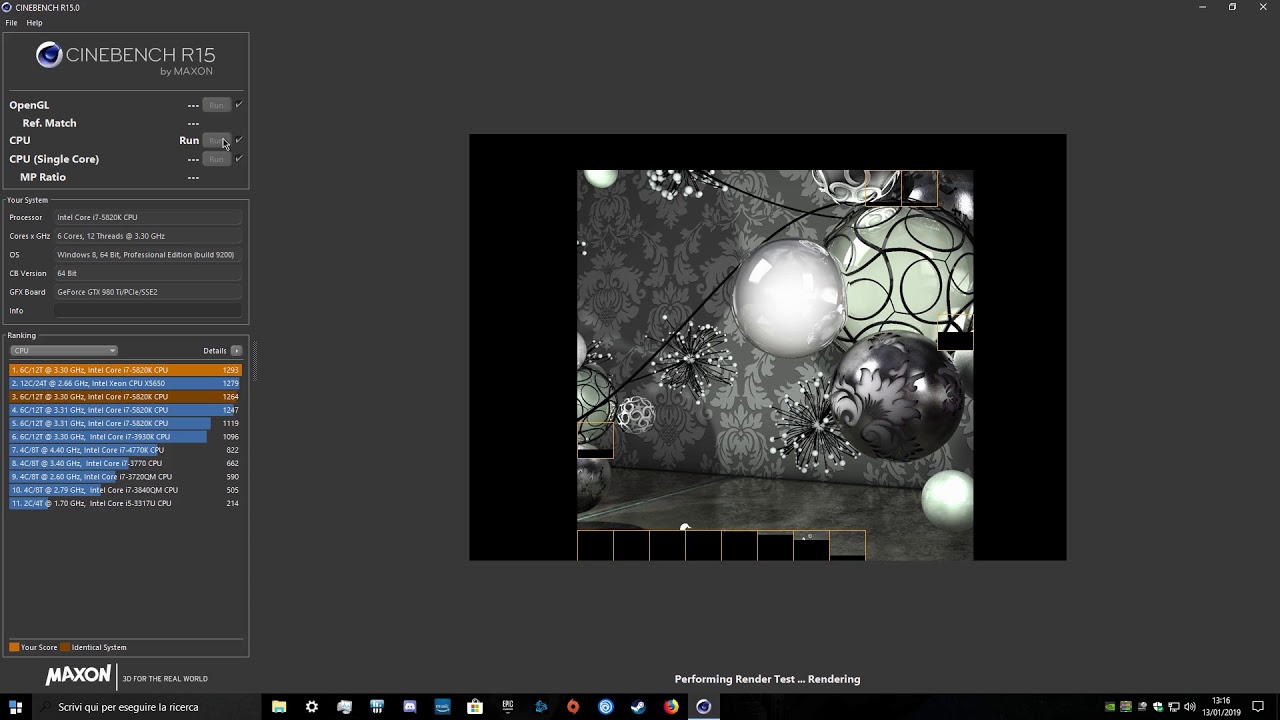Click the Cinebench R15 logo
This screenshot has width=1280, height=720.
(x=126, y=58)
